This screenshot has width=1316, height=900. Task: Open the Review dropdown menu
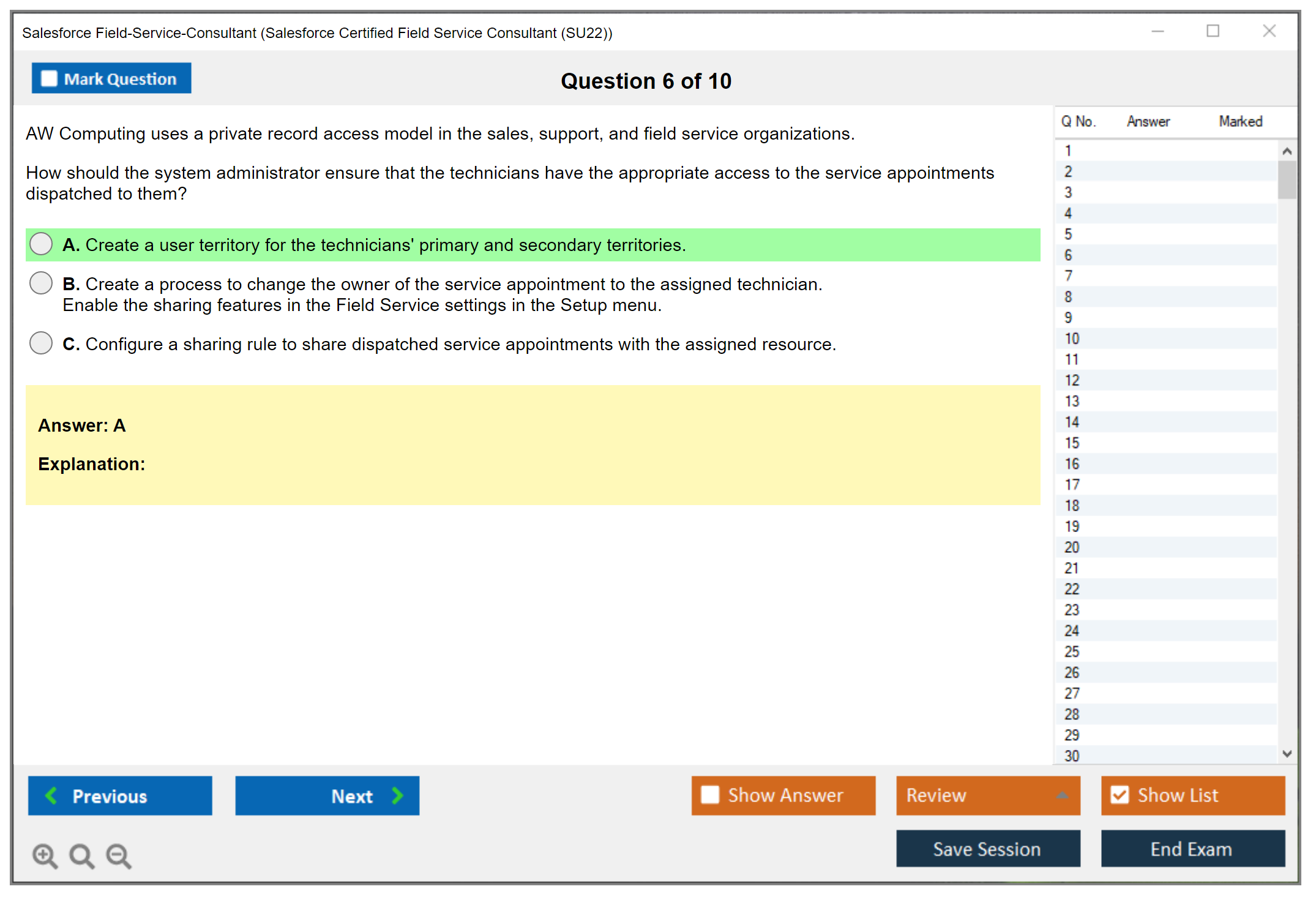[987, 795]
